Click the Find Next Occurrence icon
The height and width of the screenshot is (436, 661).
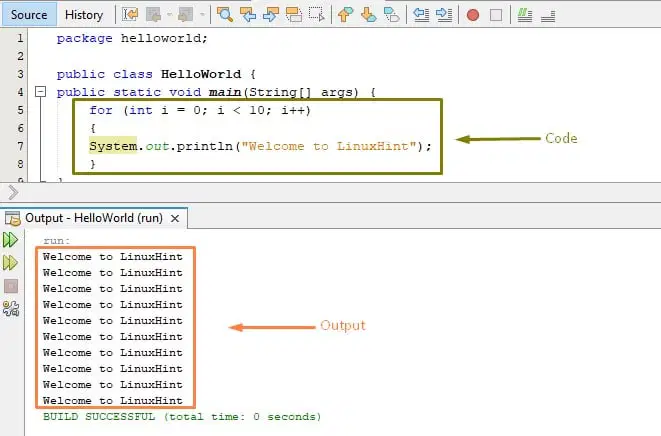(271, 15)
